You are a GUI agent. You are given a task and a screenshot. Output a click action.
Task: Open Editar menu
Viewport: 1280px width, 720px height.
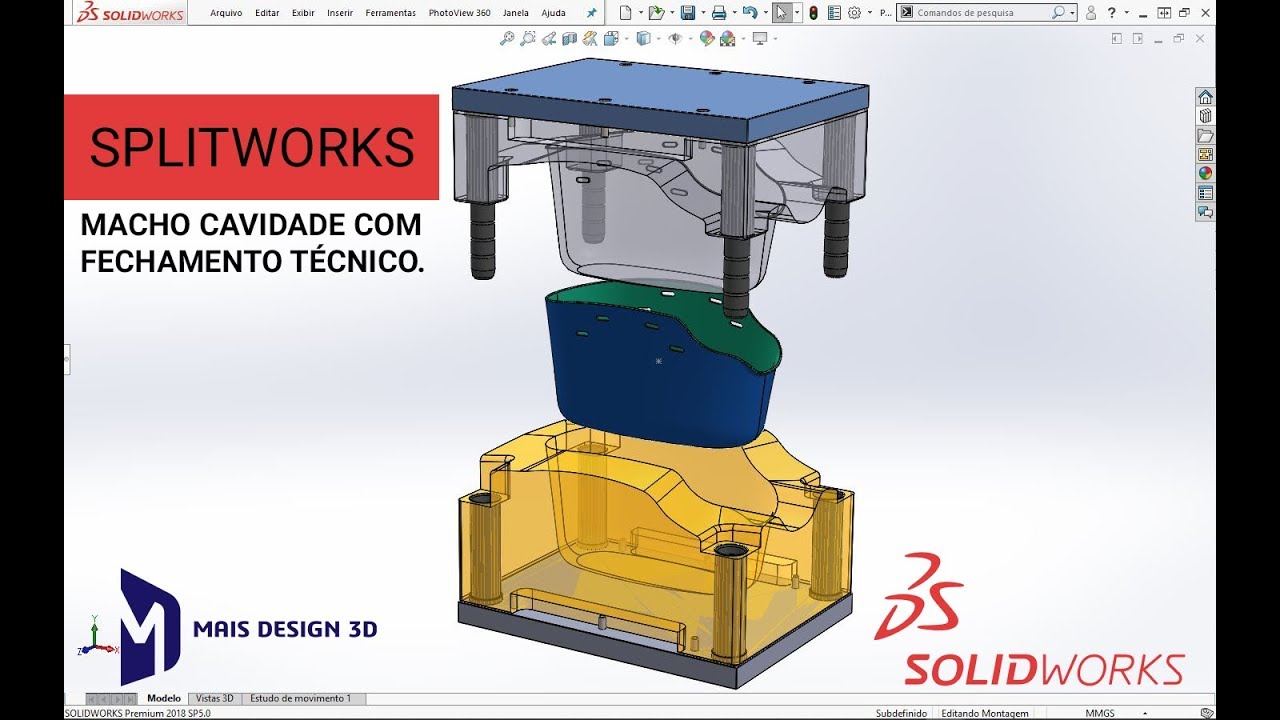click(267, 13)
